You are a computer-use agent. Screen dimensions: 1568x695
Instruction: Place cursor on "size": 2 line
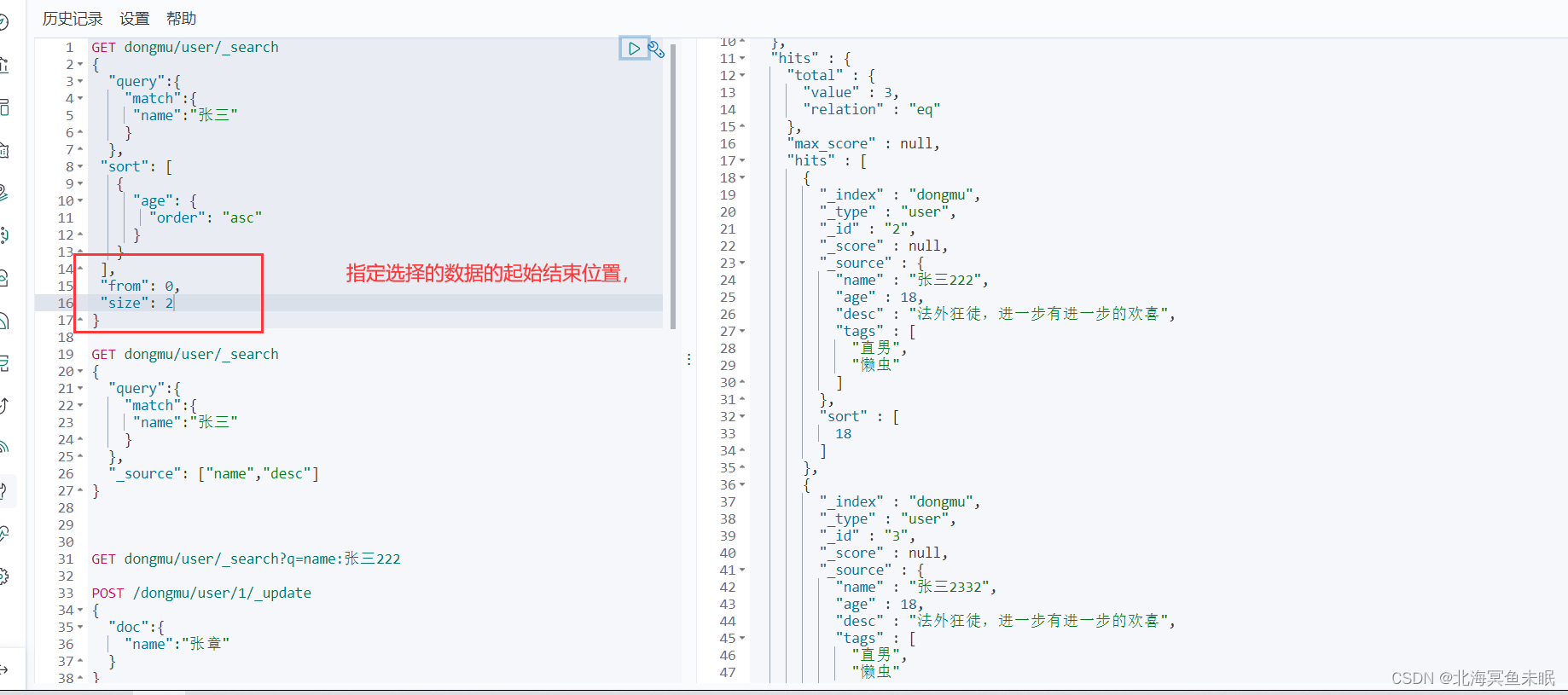coord(136,304)
